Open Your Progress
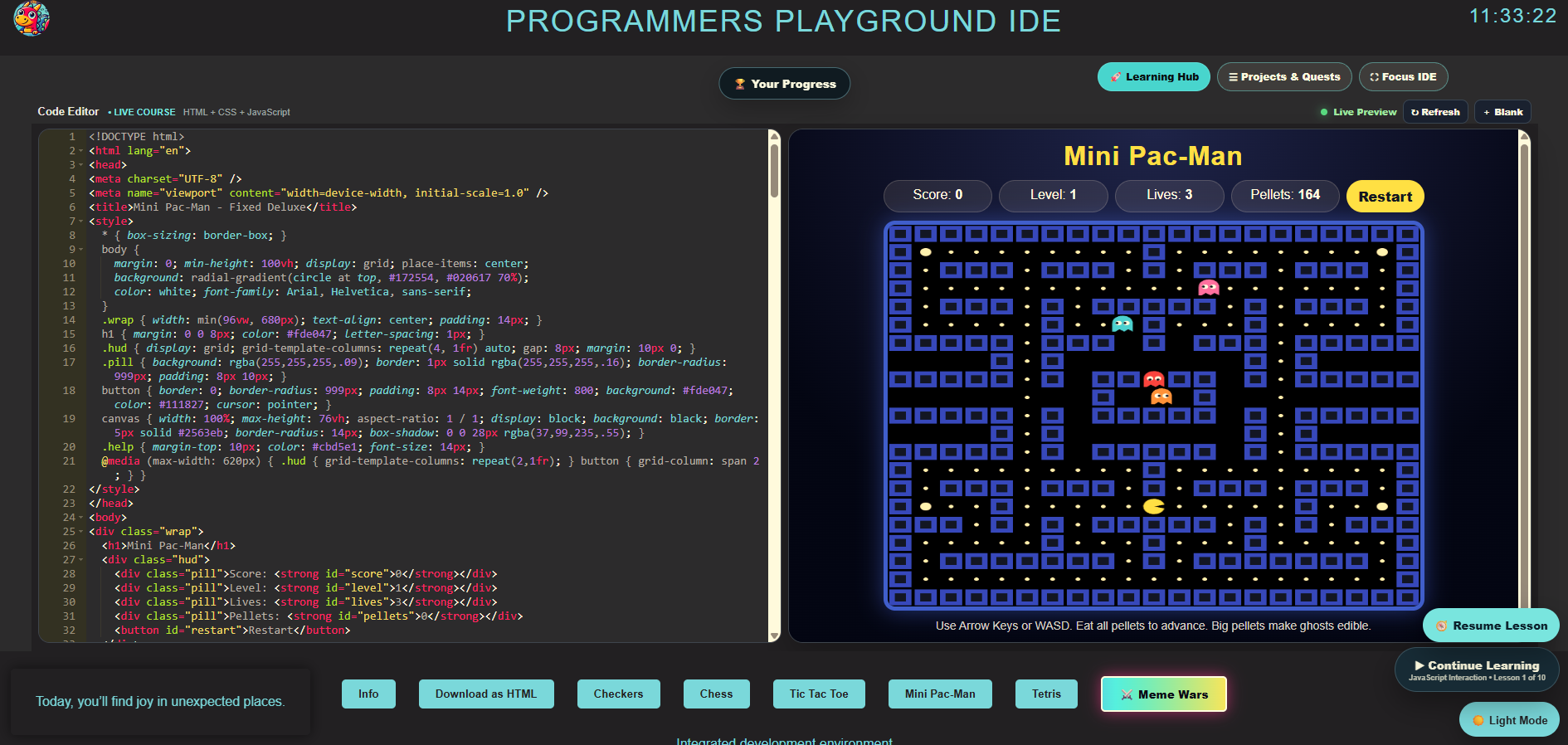This screenshot has width=1568, height=745. click(784, 84)
